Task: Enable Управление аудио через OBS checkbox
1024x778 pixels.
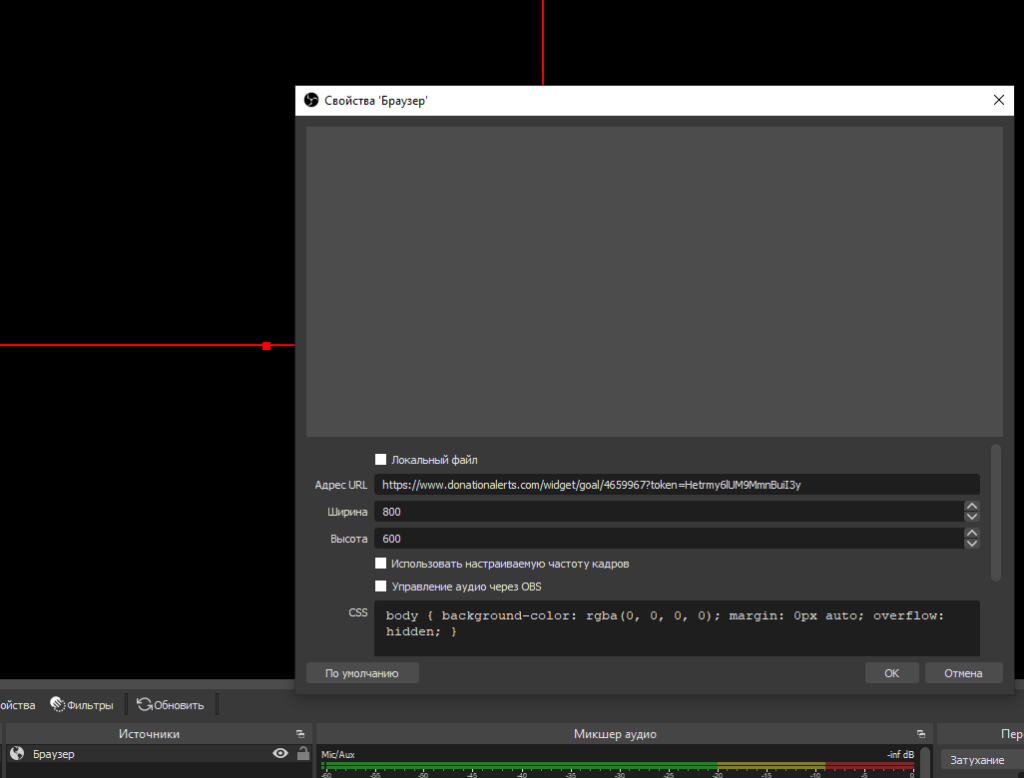Action: 380,587
